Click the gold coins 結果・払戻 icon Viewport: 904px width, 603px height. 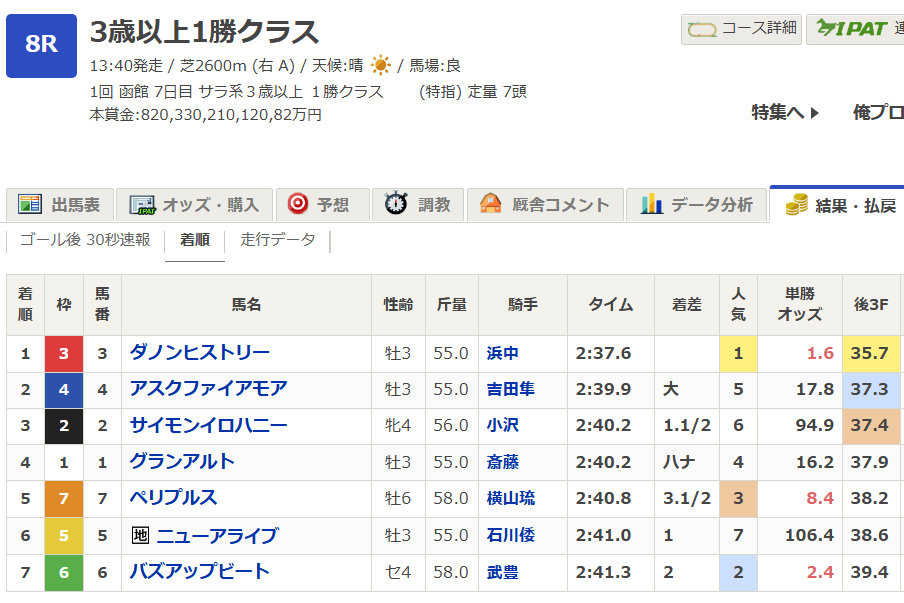(x=797, y=205)
